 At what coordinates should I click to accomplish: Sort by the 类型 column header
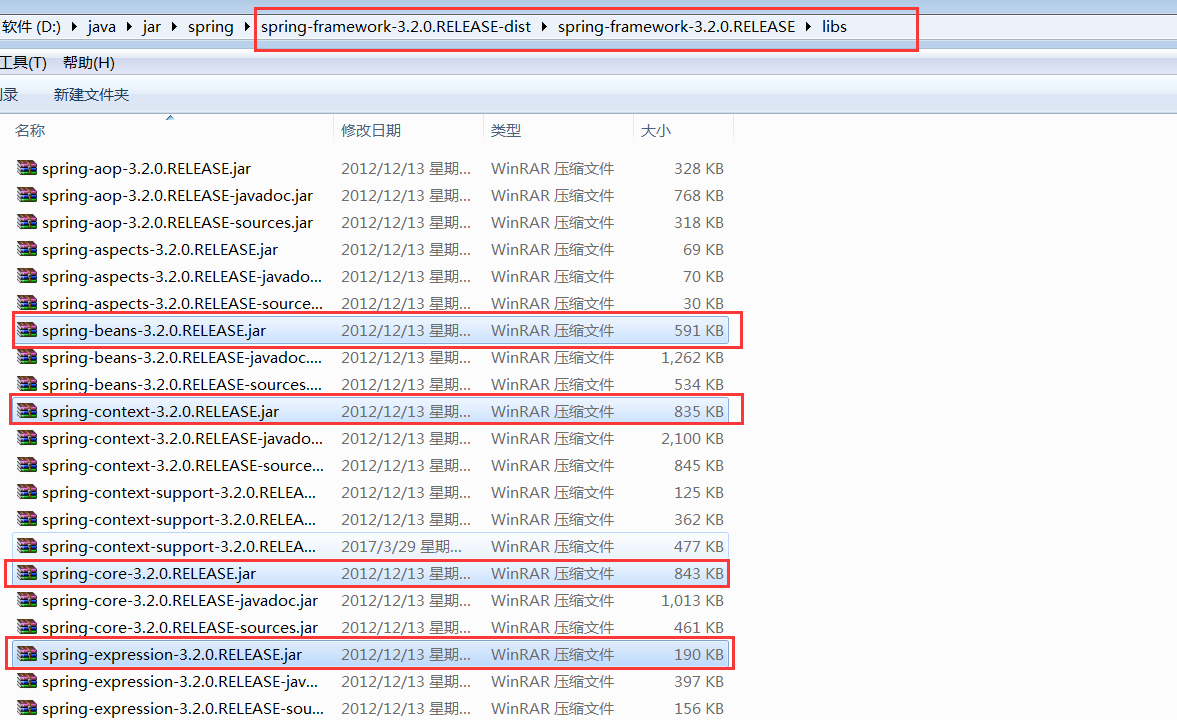click(506, 130)
